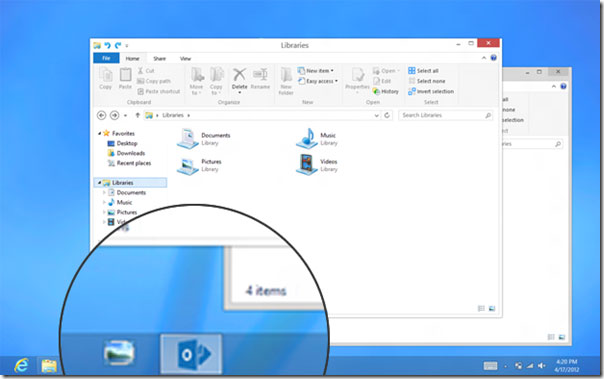Click the Search Libraries input field

click(446, 115)
